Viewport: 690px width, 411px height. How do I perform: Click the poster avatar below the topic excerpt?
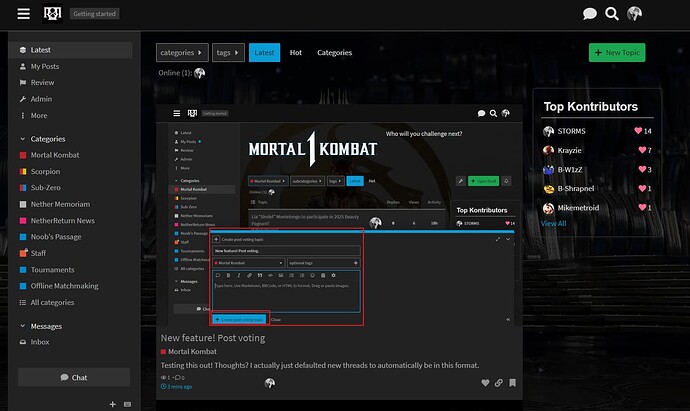click(270, 383)
